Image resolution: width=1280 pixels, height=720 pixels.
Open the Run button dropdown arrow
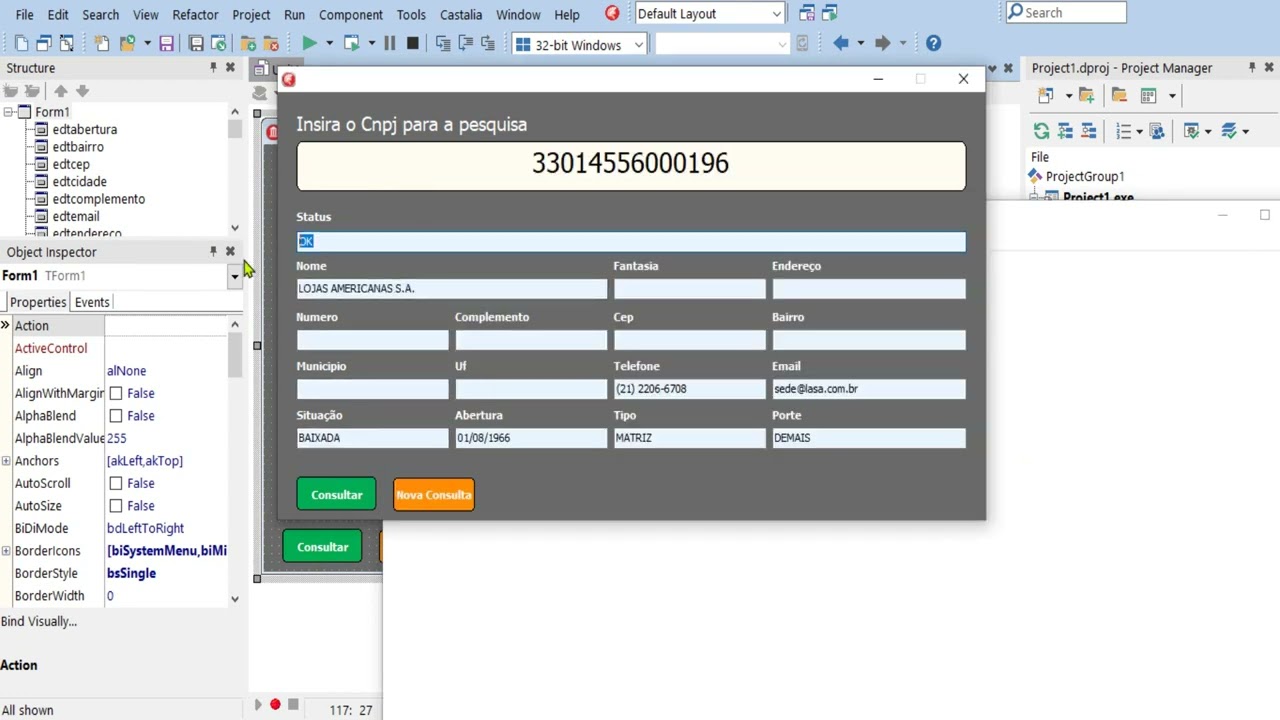pos(329,44)
